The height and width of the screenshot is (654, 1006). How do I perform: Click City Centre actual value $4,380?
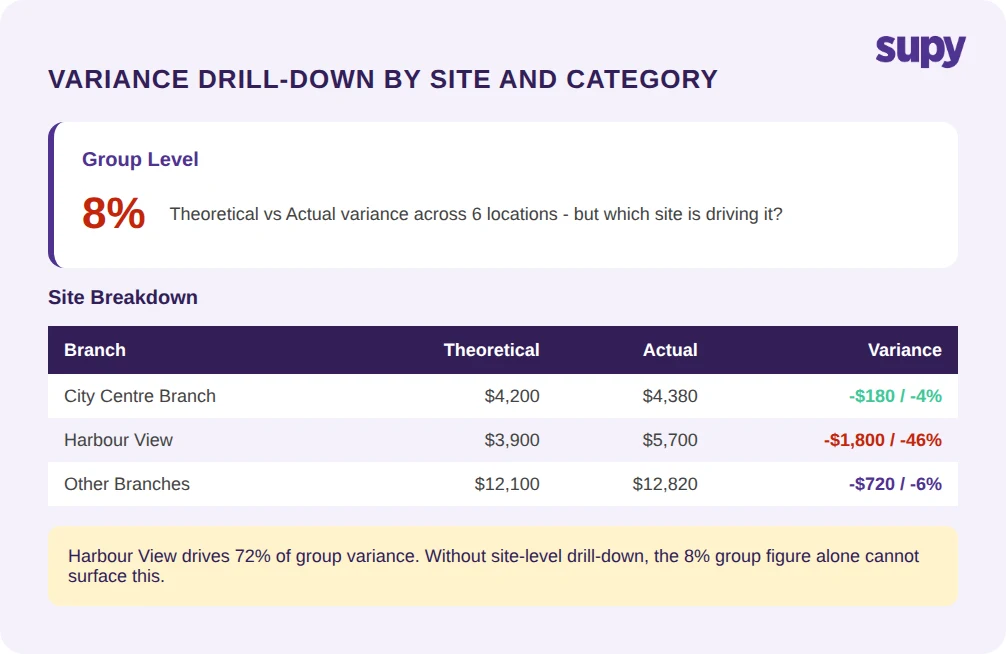click(670, 396)
